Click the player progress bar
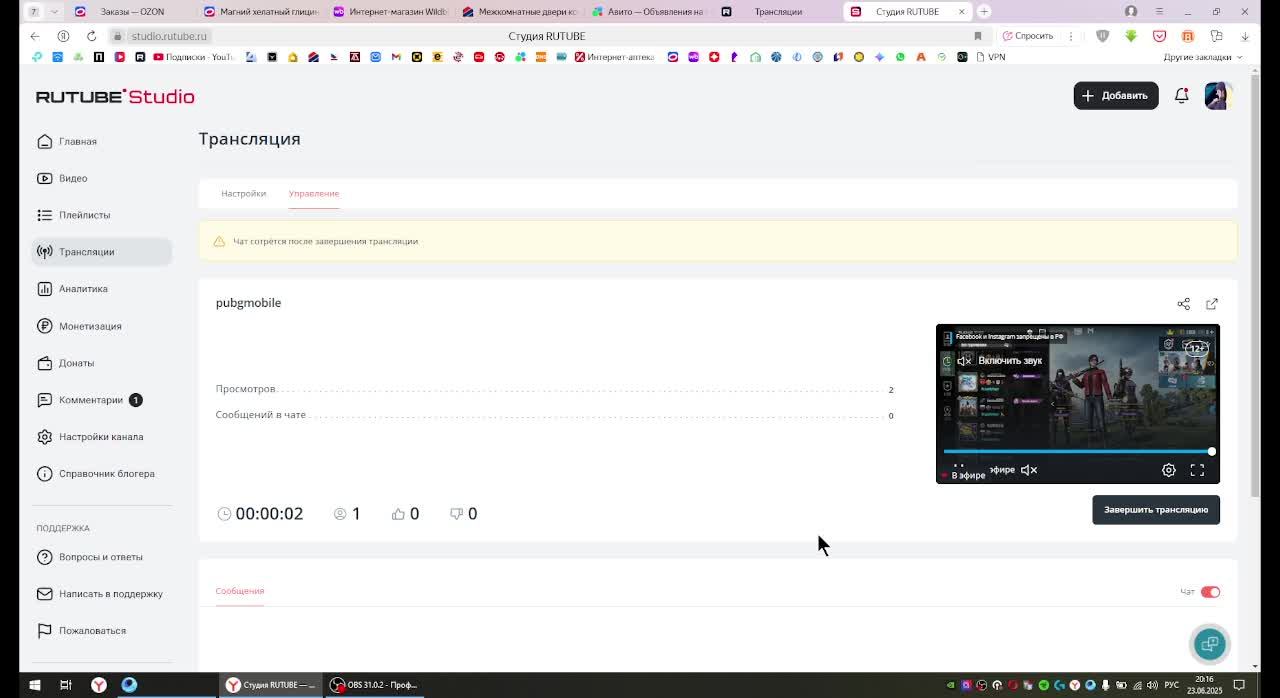1280x698 pixels. coord(1077,452)
